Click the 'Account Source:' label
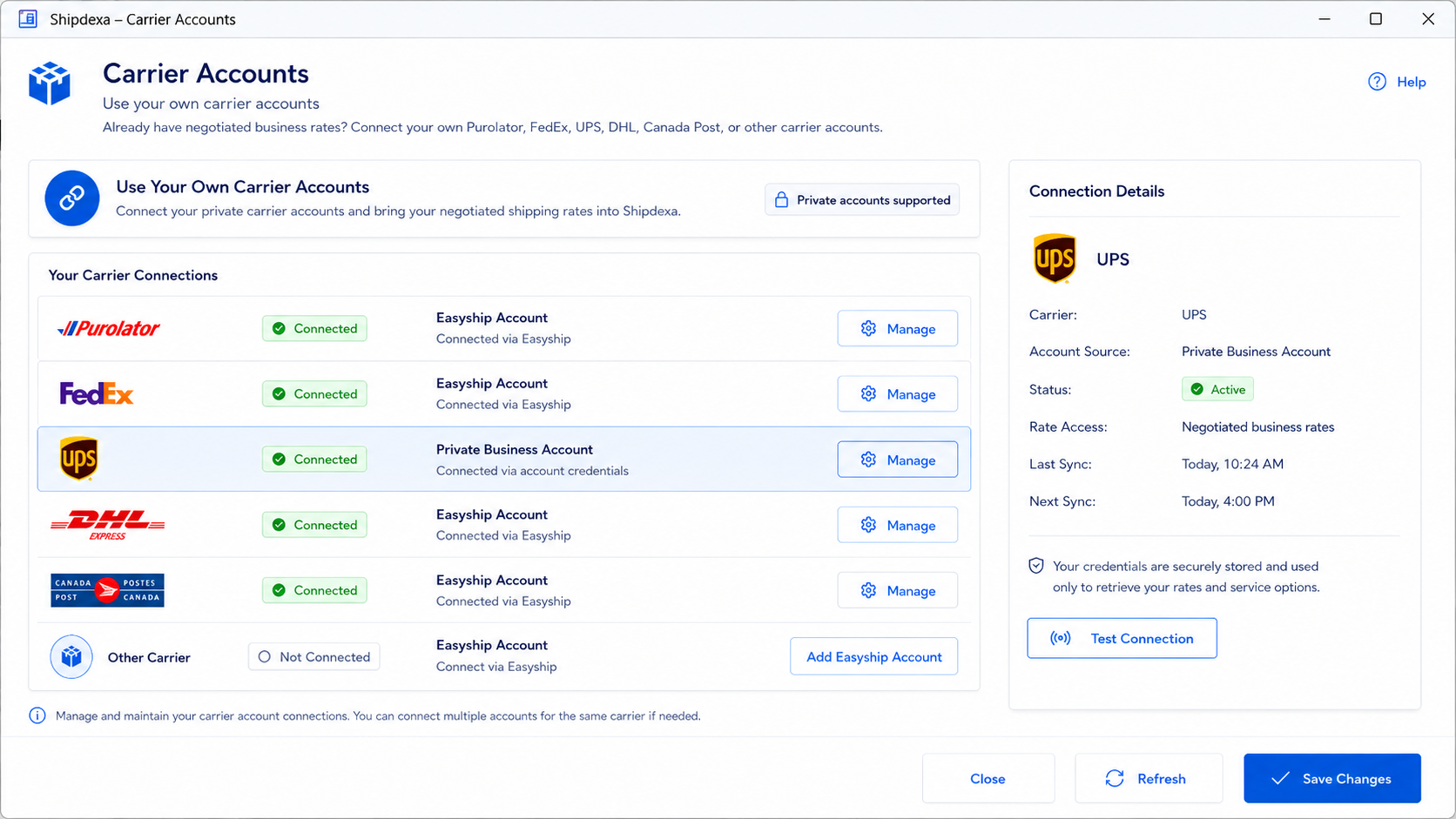The image size is (1456, 819). click(x=1080, y=352)
